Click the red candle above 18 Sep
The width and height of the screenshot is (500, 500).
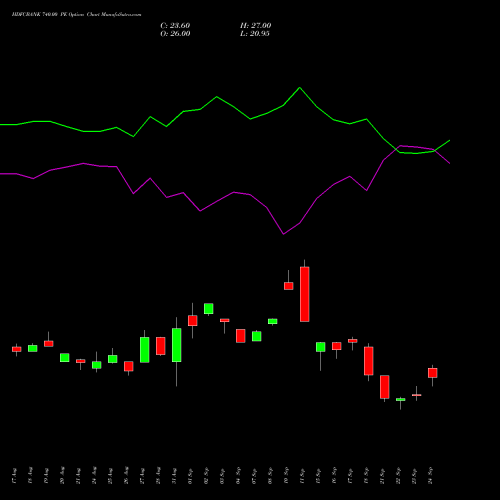click(369, 361)
